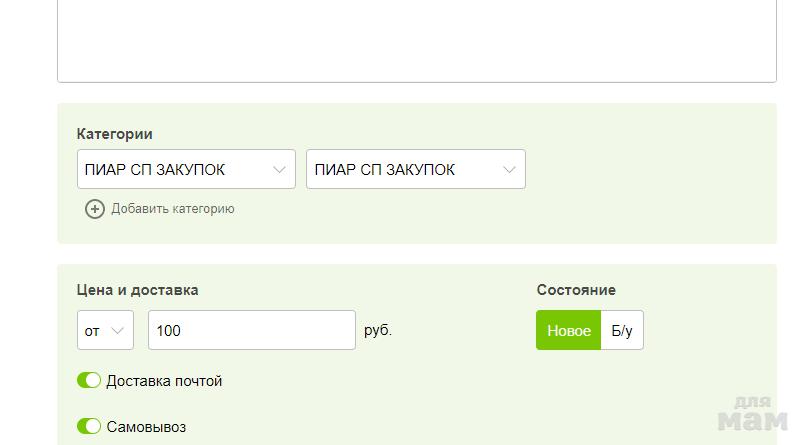
Task: Click the Доставка почтой label text
Action: 164,381
